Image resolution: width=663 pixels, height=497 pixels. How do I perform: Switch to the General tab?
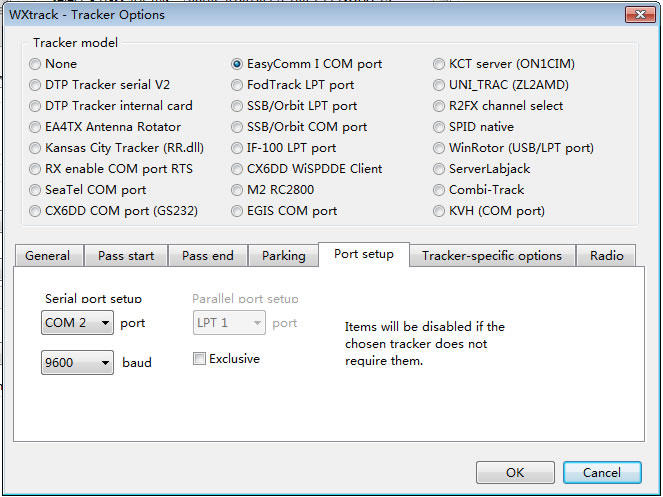point(47,256)
